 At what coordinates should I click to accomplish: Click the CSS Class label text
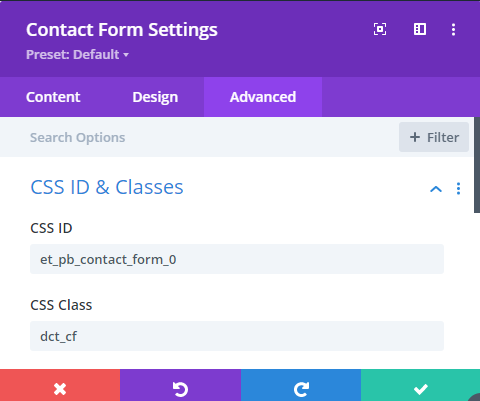(x=61, y=305)
